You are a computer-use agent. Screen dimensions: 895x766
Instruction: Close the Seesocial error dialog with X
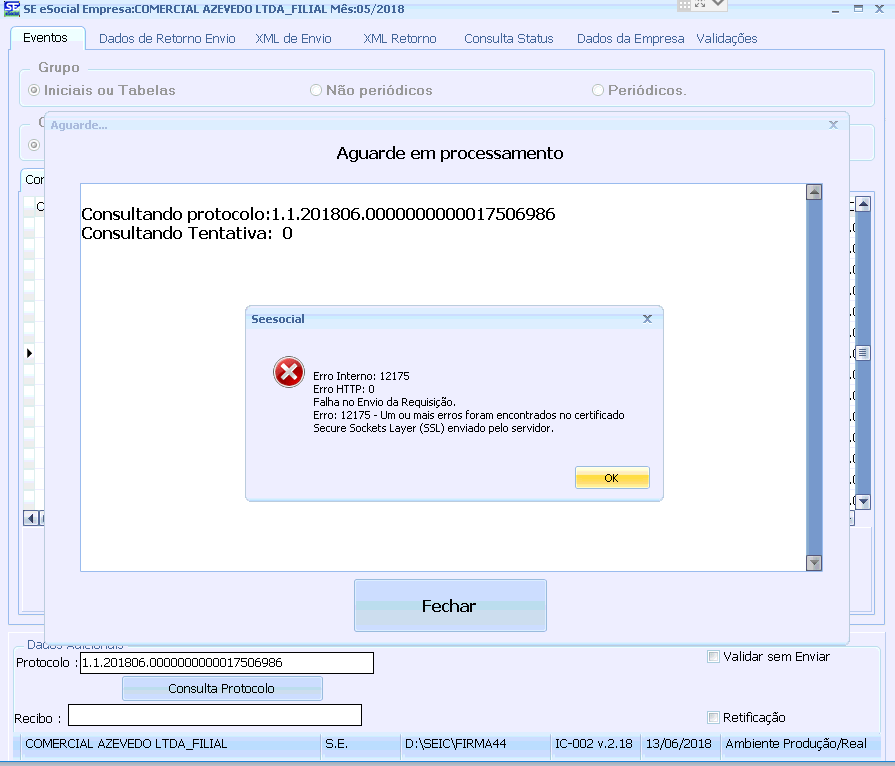point(647,319)
